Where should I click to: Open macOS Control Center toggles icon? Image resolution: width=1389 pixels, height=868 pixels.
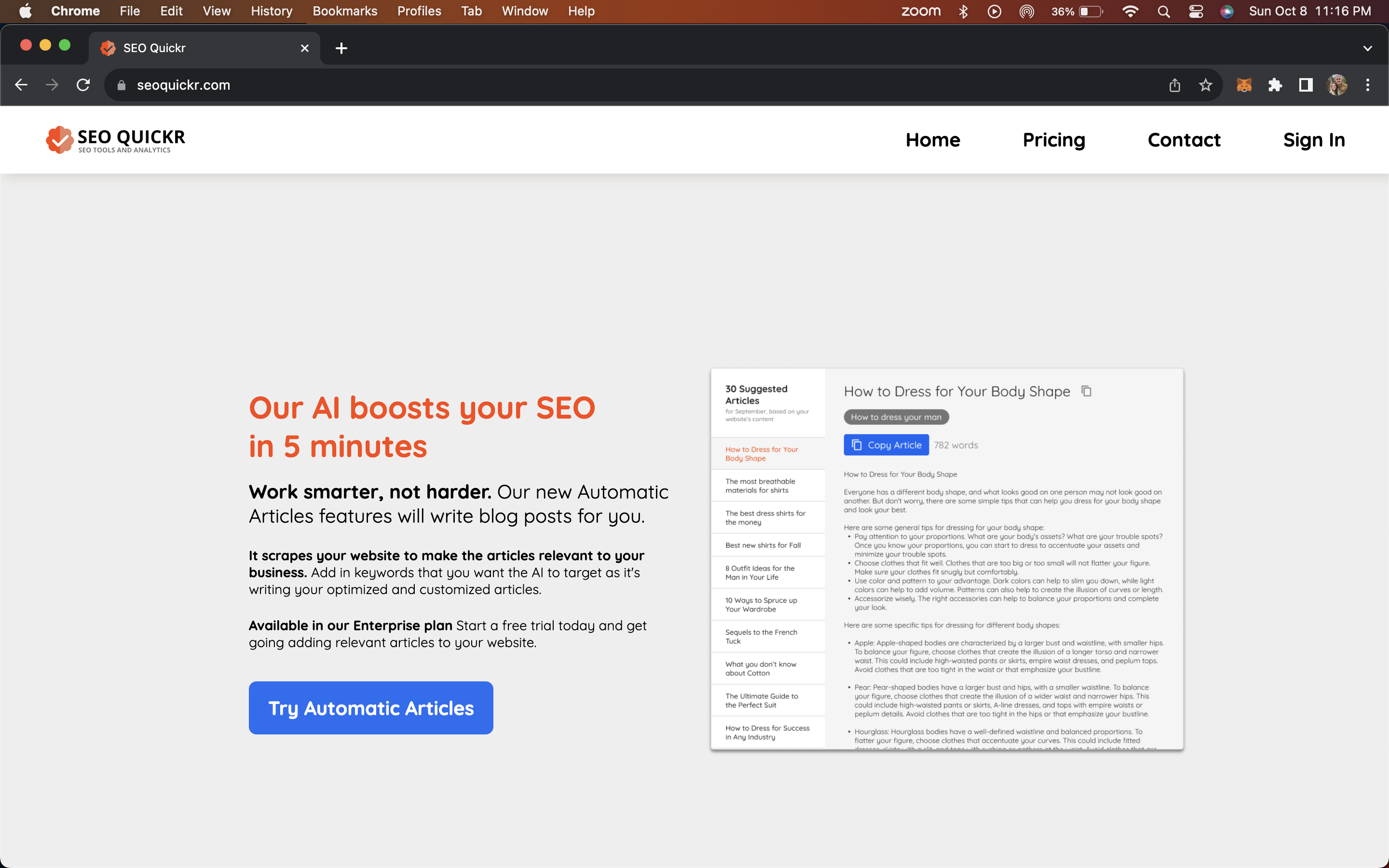click(x=1196, y=12)
